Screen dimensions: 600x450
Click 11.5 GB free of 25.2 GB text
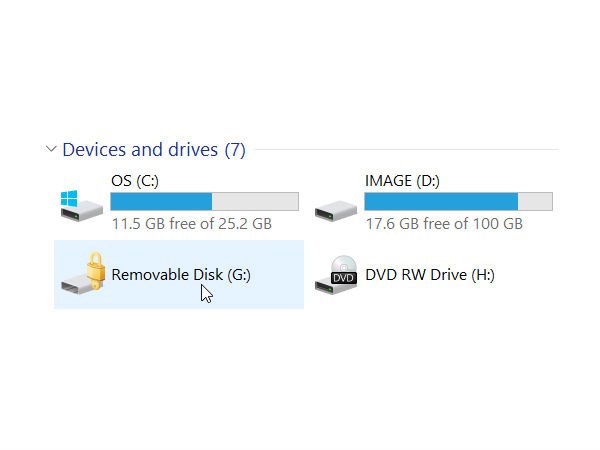click(x=192, y=224)
